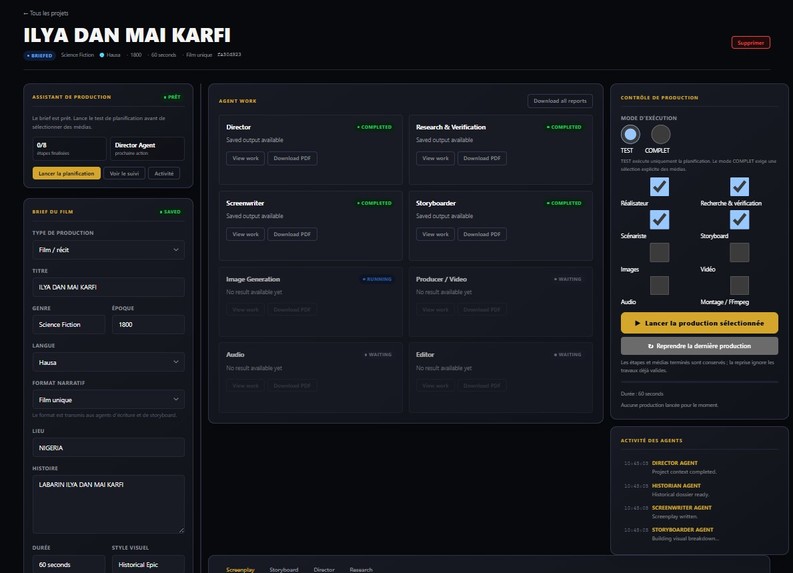Click the Editor card title
793x573 pixels.
(425, 355)
